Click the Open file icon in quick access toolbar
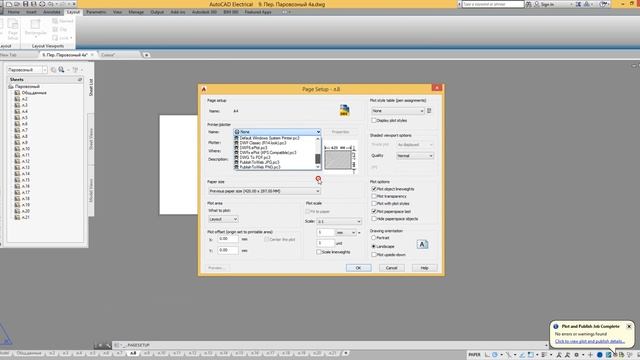The width and height of the screenshot is (640, 360). pos(17,4)
